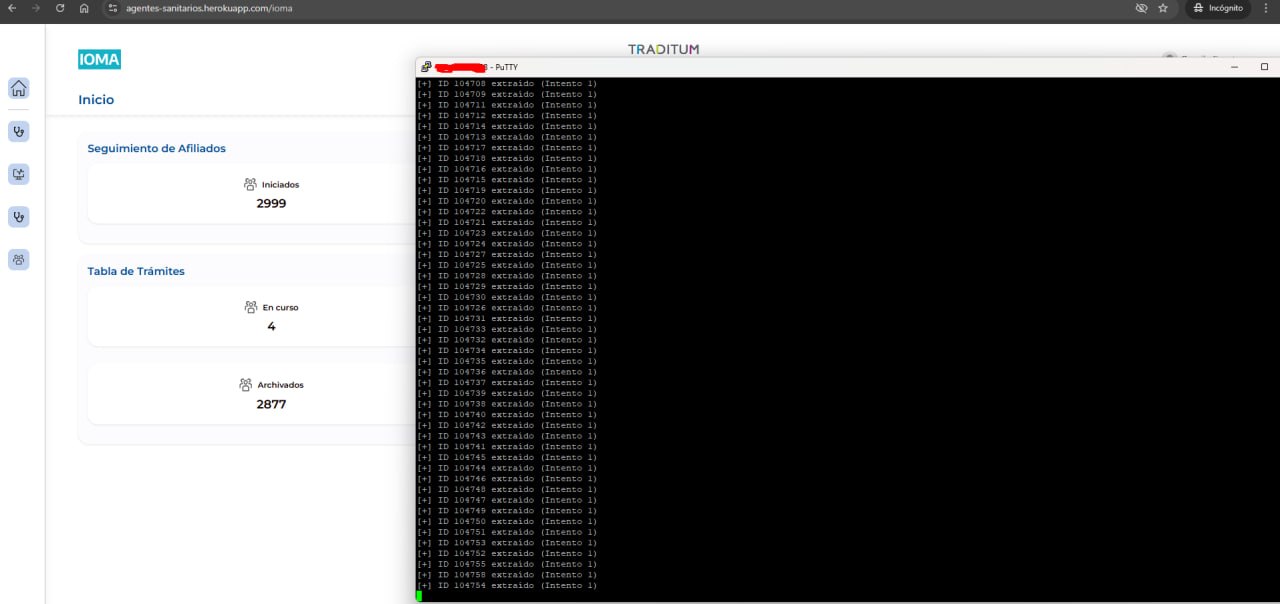The height and width of the screenshot is (604, 1280).
Task: Click the stethoscope icon directly below the Home icon
Action: pyautogui.click(x=19, y=131)
